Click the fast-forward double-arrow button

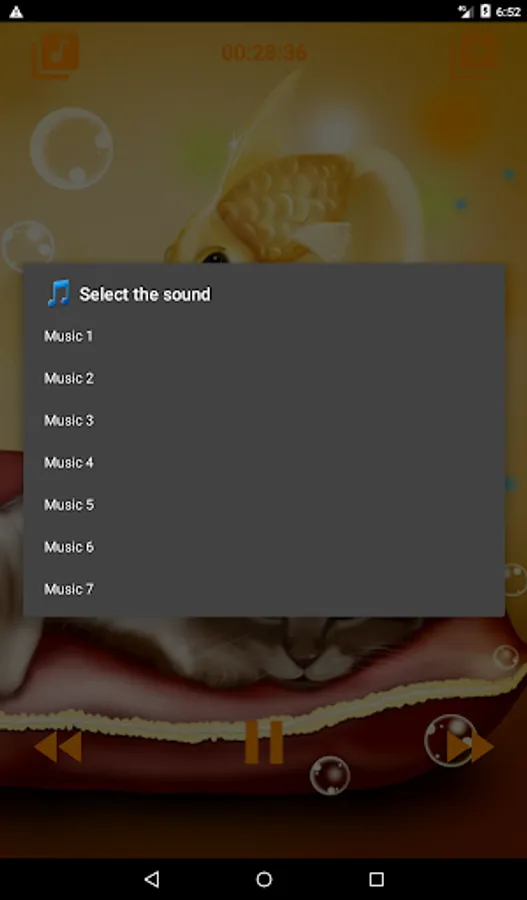coord(470,747)
